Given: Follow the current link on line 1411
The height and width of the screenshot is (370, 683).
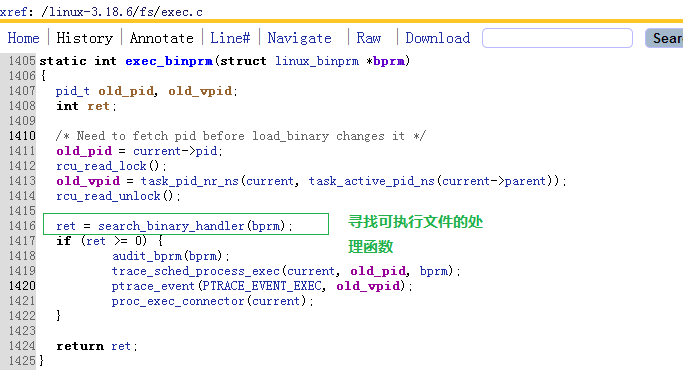Looking at the screenshot, I should (157, 151).
